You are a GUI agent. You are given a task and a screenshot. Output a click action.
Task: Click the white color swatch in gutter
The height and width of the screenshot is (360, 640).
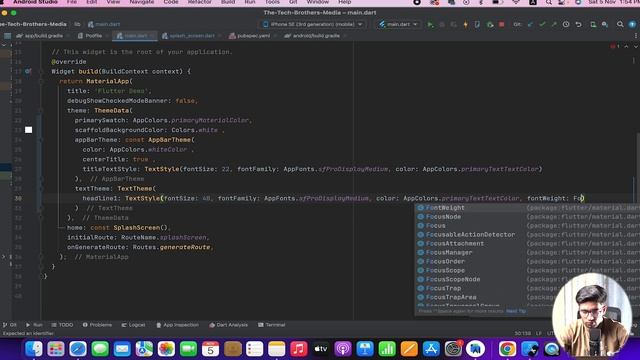(x=29, y=130)
